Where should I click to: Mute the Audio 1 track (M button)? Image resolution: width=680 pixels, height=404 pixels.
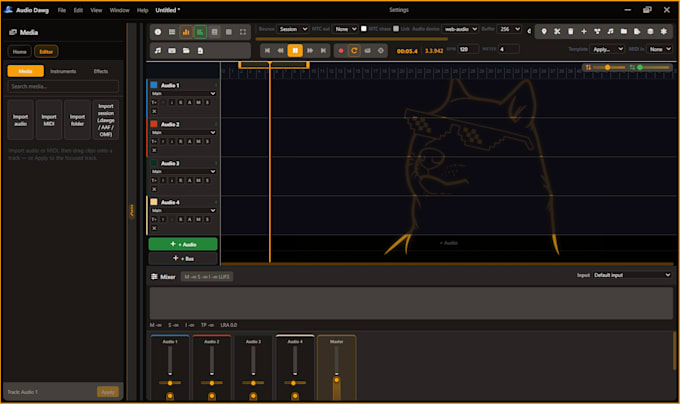pos(198,102)
